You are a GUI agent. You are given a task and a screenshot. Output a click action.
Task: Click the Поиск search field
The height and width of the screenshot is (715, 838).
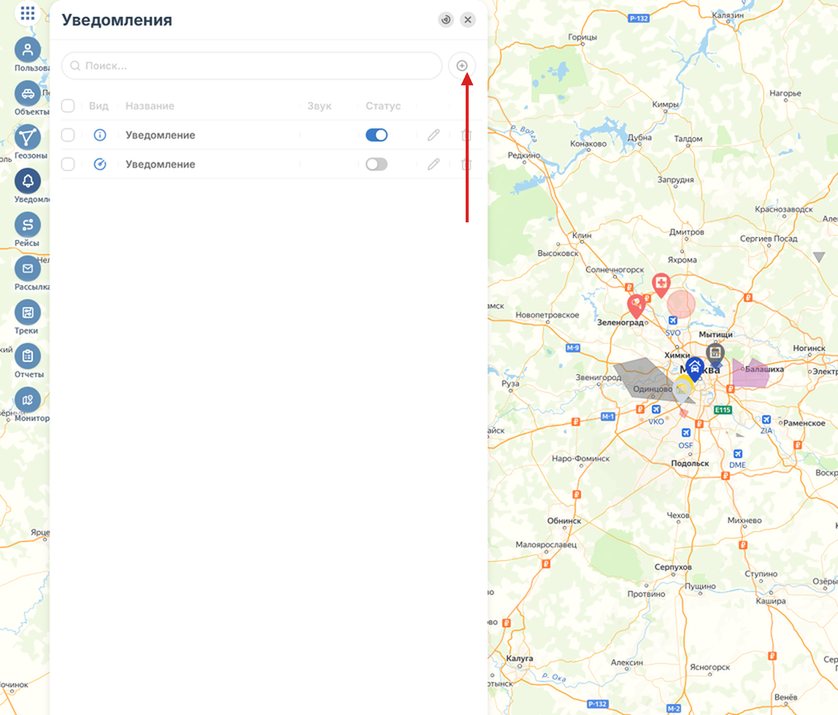(x=252, y=66)
